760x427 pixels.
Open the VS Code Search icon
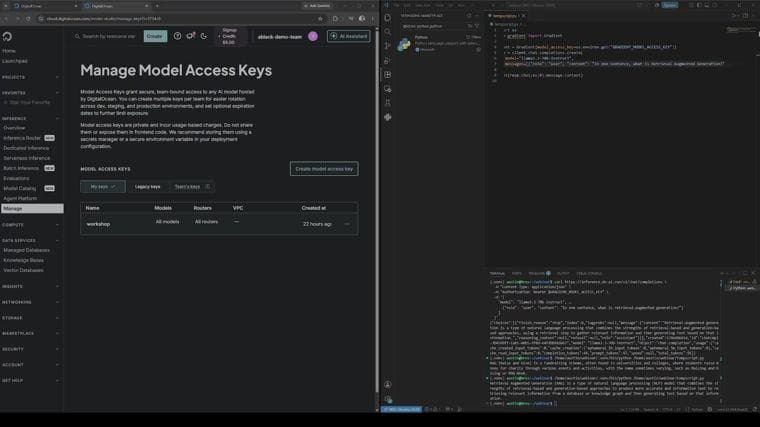pos(388,32)
